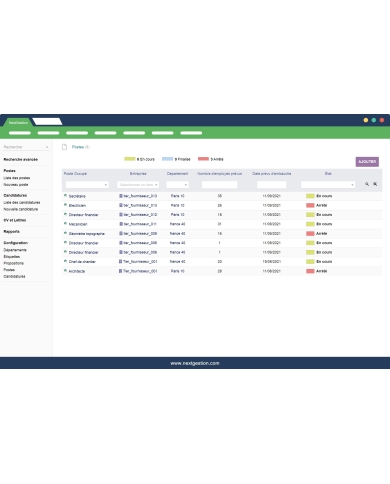Sort by Date prévu d'embauche column header
The width and height of the screenshot is (390, 484).
(272, 174)
